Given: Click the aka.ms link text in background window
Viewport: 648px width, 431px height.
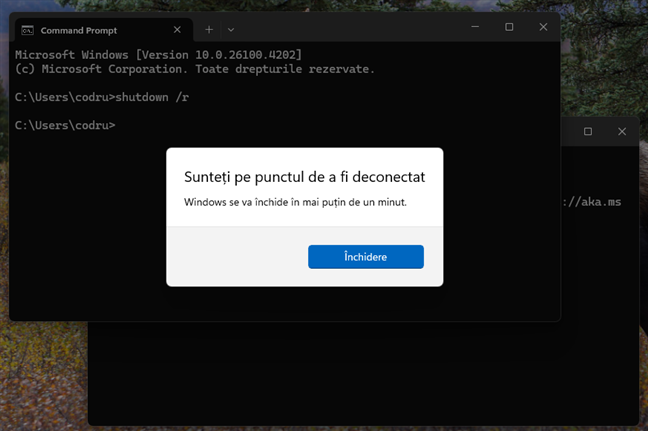Looking at the screenshot, I should coord(593,202).
